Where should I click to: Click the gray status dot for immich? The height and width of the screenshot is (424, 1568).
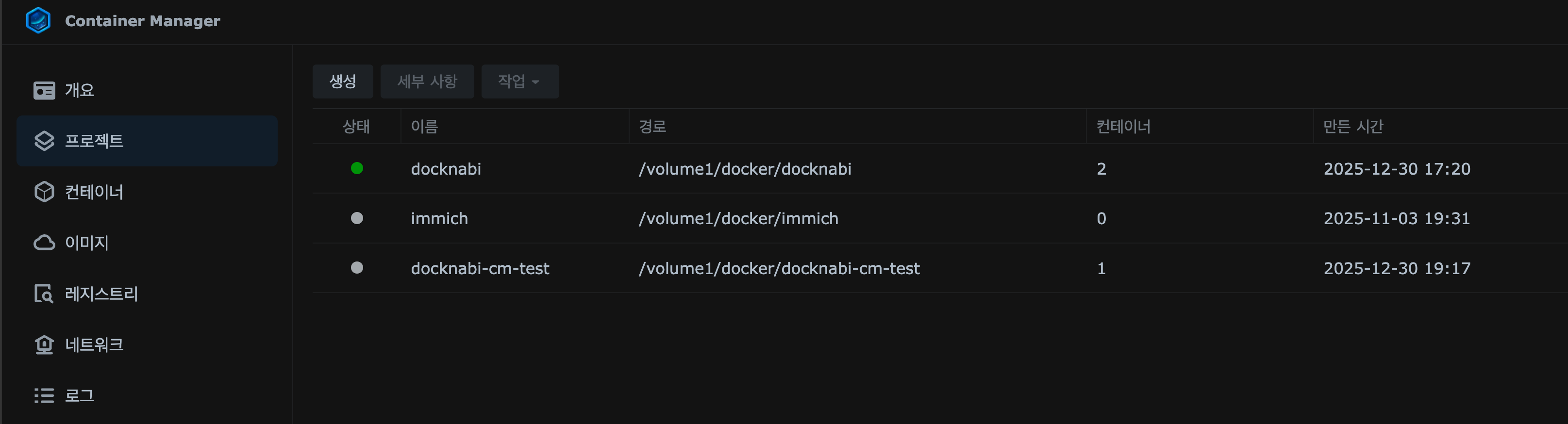click(357, 218)
